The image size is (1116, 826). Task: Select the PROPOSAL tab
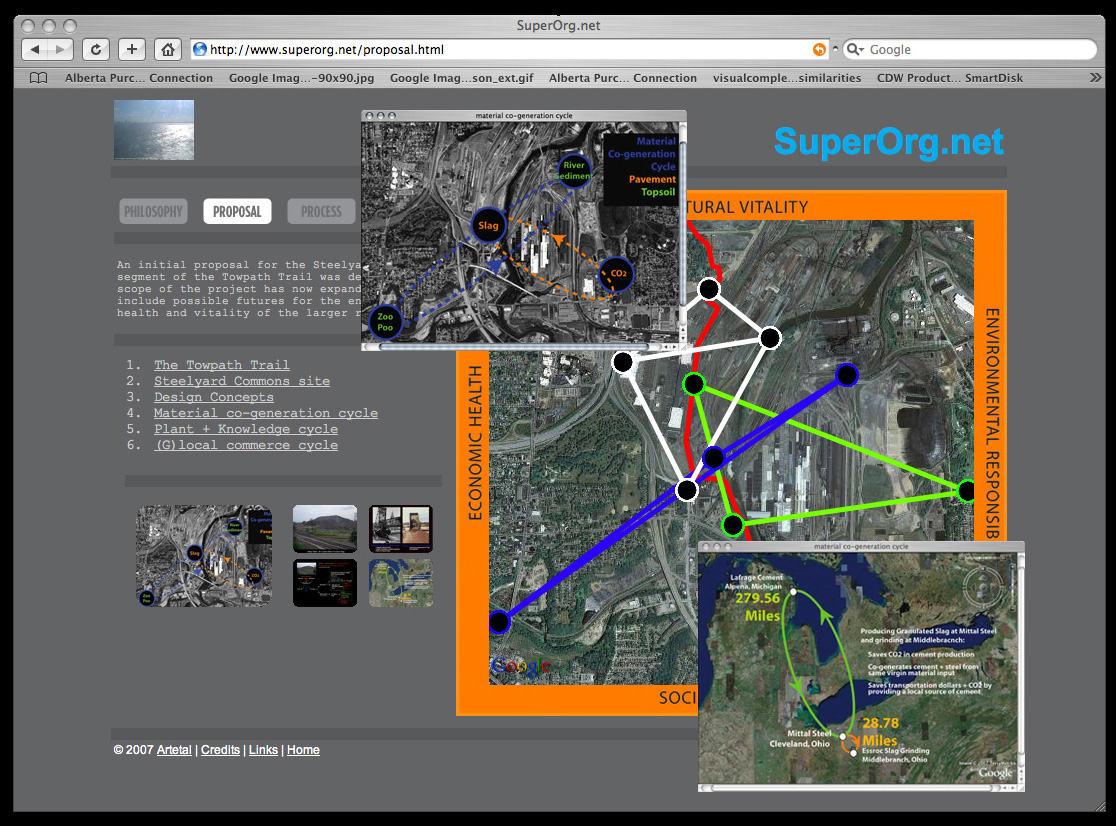(237, 211)
